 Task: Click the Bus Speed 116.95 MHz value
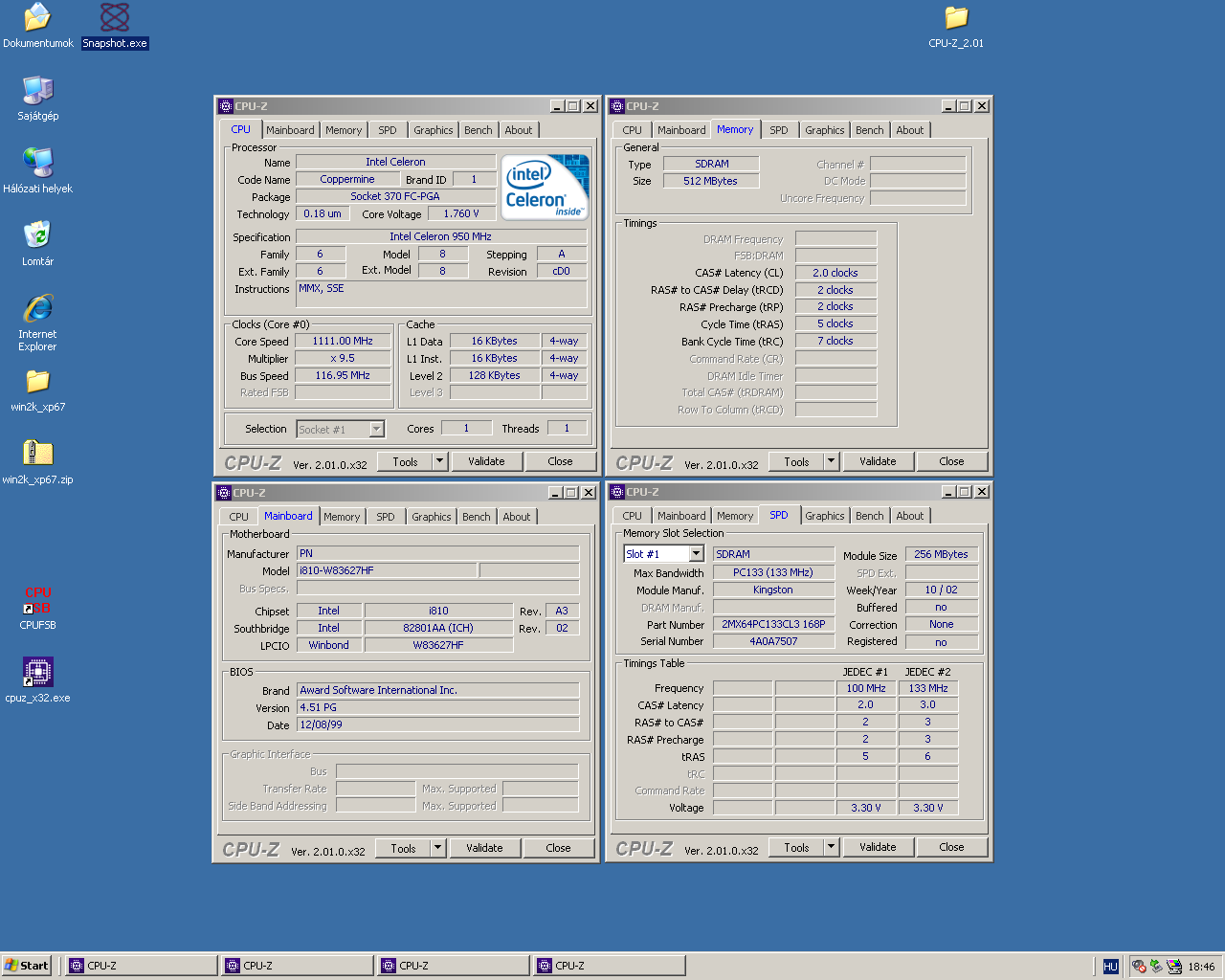click(x=343, y=375)
